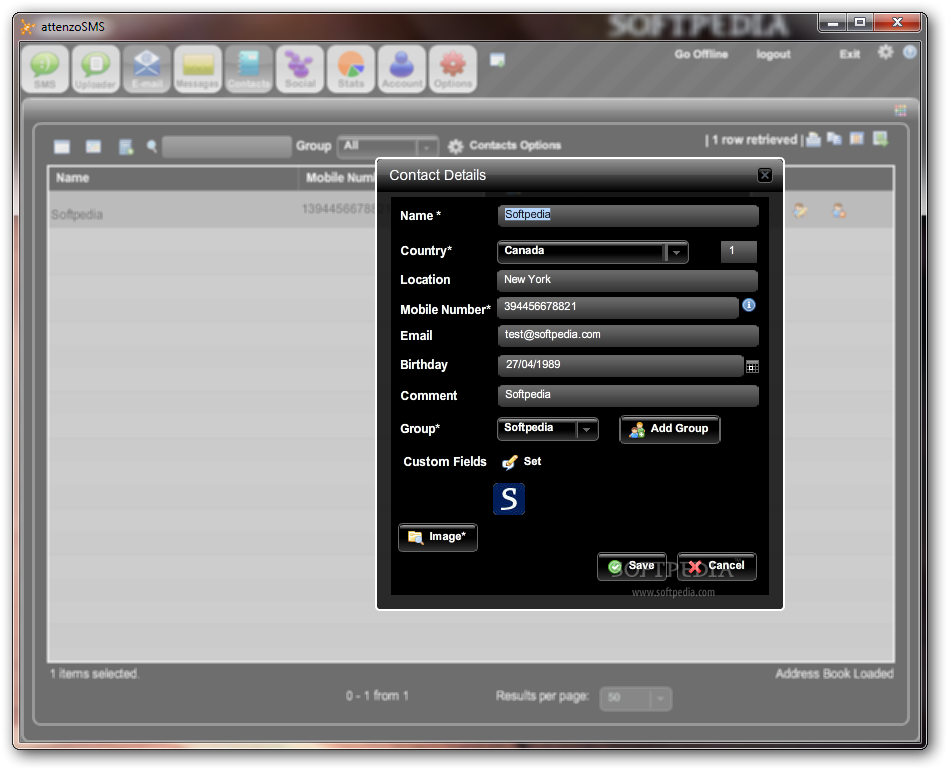Open the E-mail section
The image size is (948, 770).
[146, 69]
